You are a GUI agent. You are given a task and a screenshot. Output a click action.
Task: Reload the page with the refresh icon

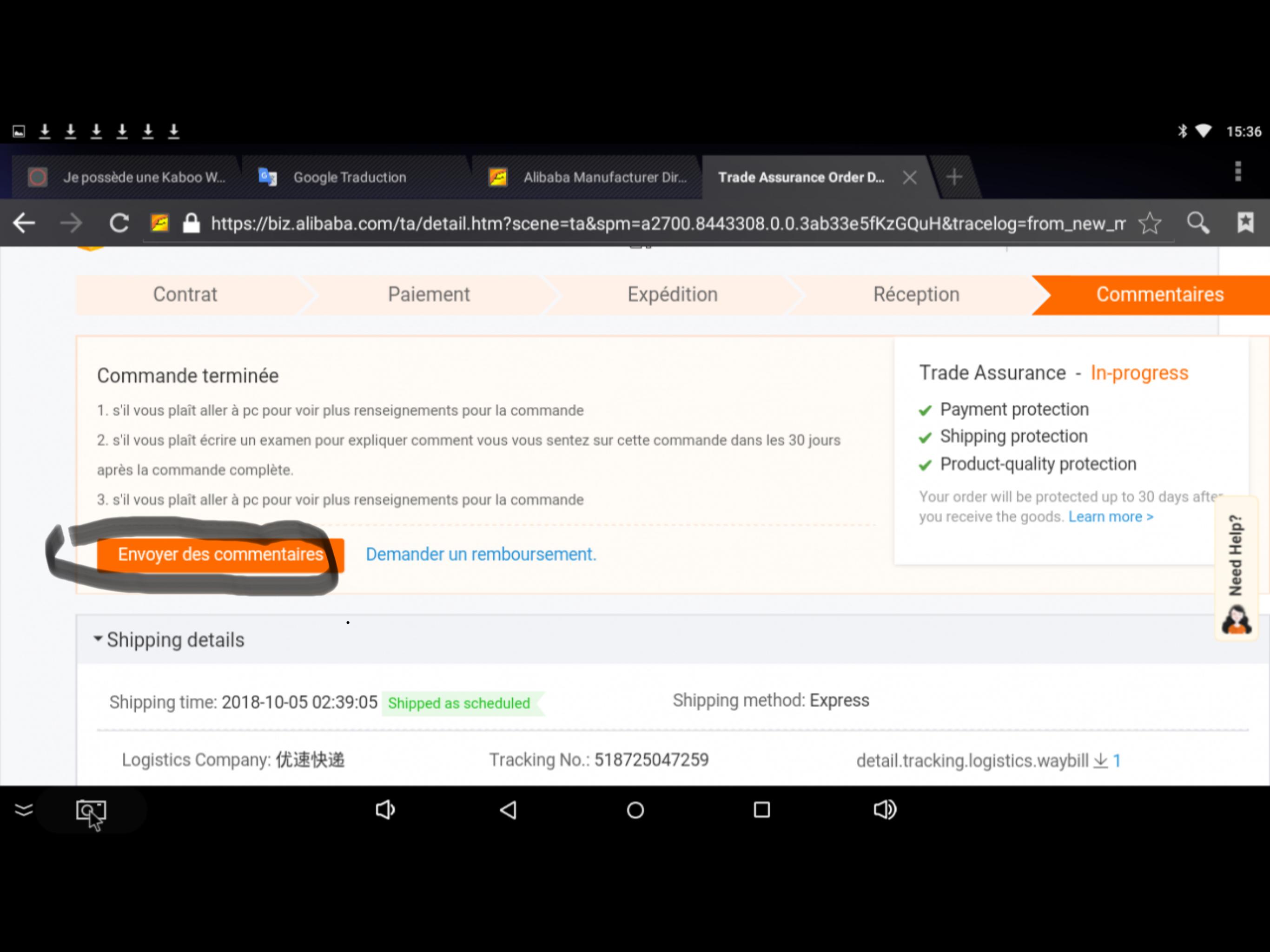pyautogui.click(x=119, y=223)
